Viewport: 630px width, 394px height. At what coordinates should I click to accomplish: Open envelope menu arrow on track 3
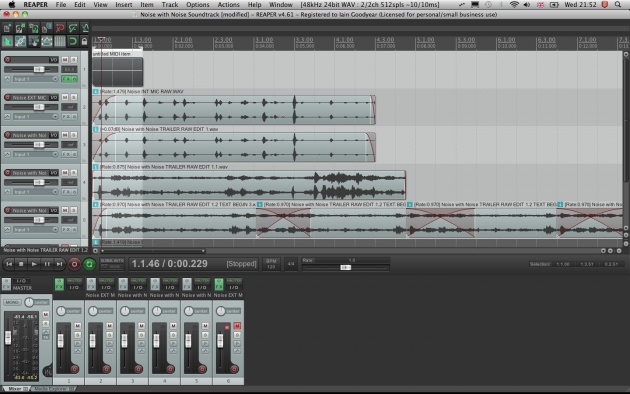[7, 154]
